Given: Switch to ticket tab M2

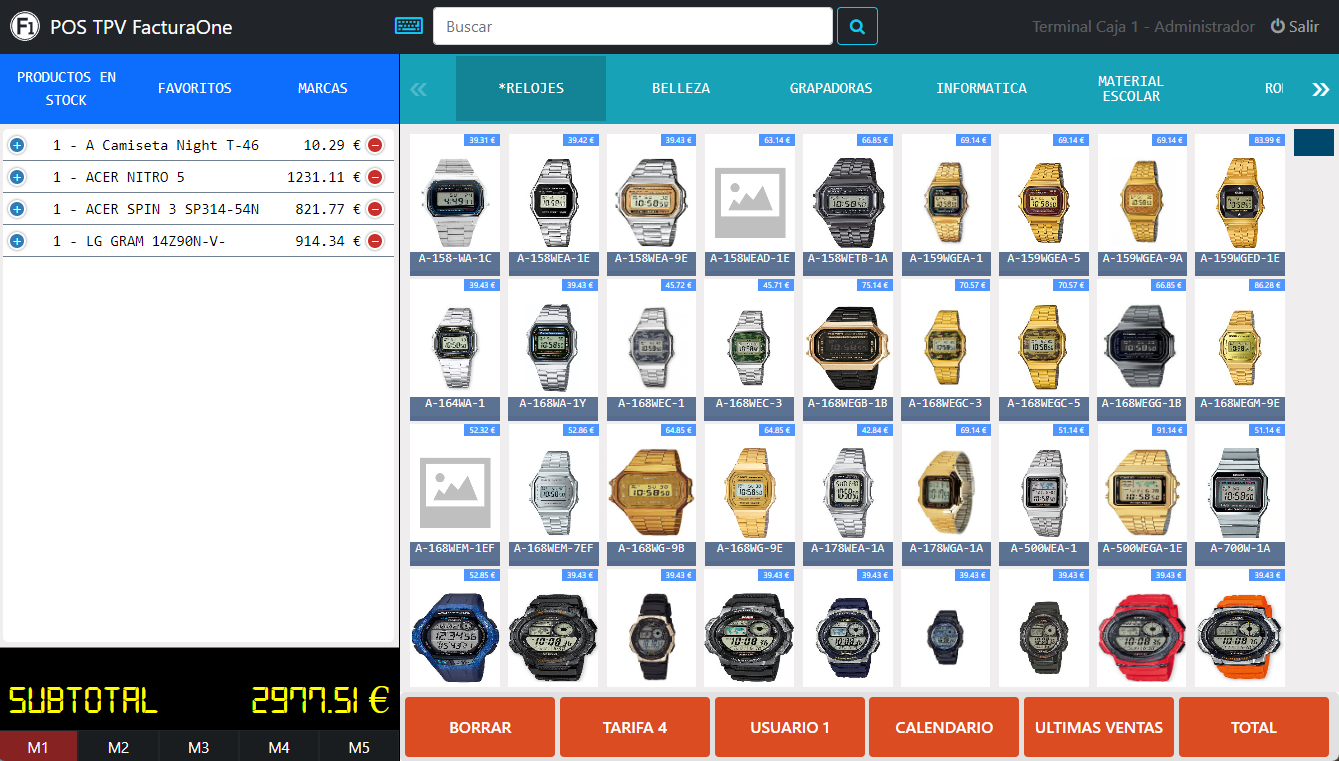Looking at the screenshot, I should (x=118, y=747).
